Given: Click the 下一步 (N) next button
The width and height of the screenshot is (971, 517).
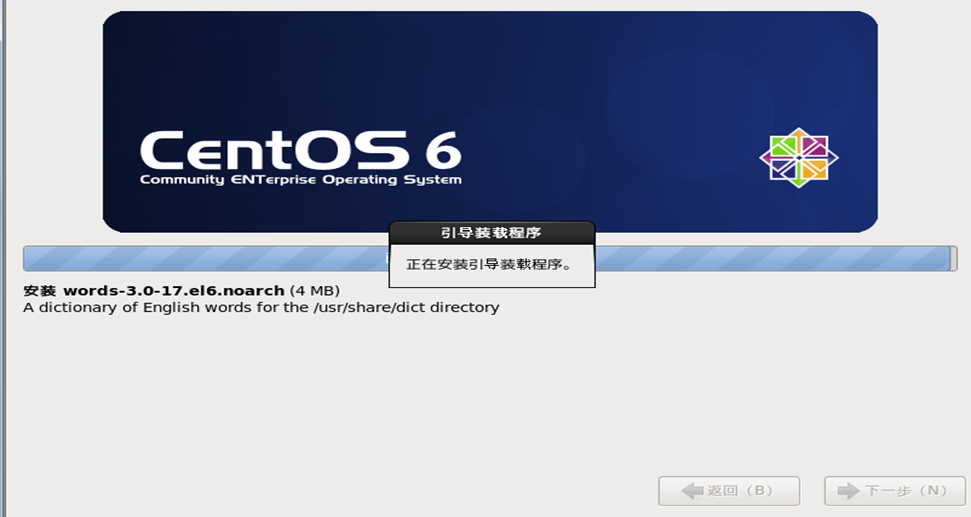Looking at the screenshot, I should tap(895, 491).
